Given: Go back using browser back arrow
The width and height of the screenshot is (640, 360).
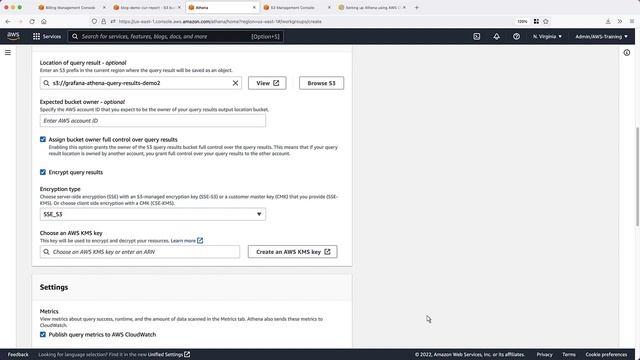Looking at the screenshot, I should pos(8,21).
